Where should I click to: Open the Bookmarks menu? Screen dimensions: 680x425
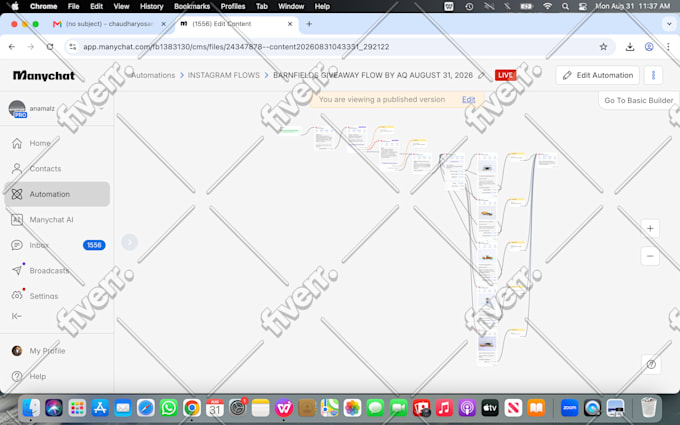click(192, 6)
